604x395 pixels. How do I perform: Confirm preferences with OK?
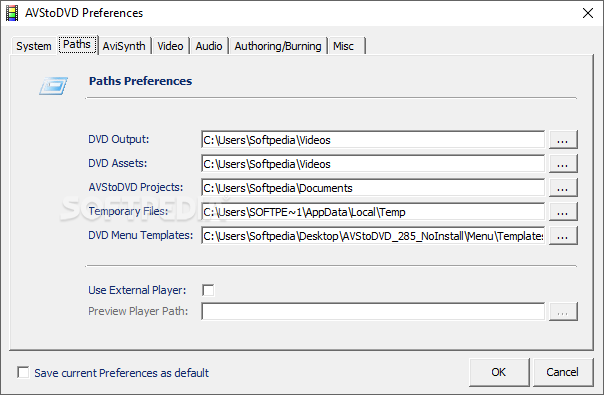499,372
